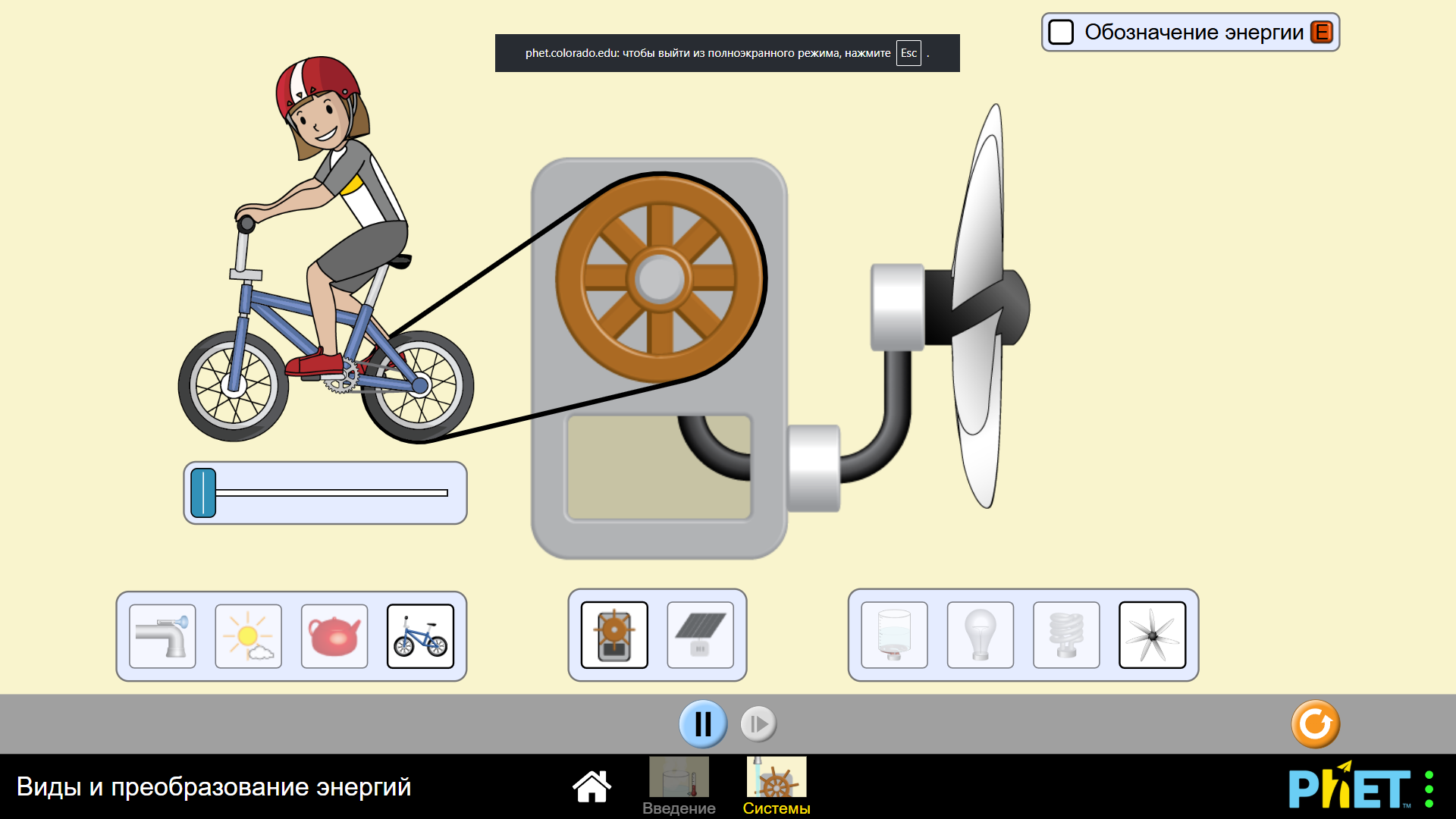
Task: Switch to the Введение screen tab
Action: pyautogui.click(x=679, y=785)
